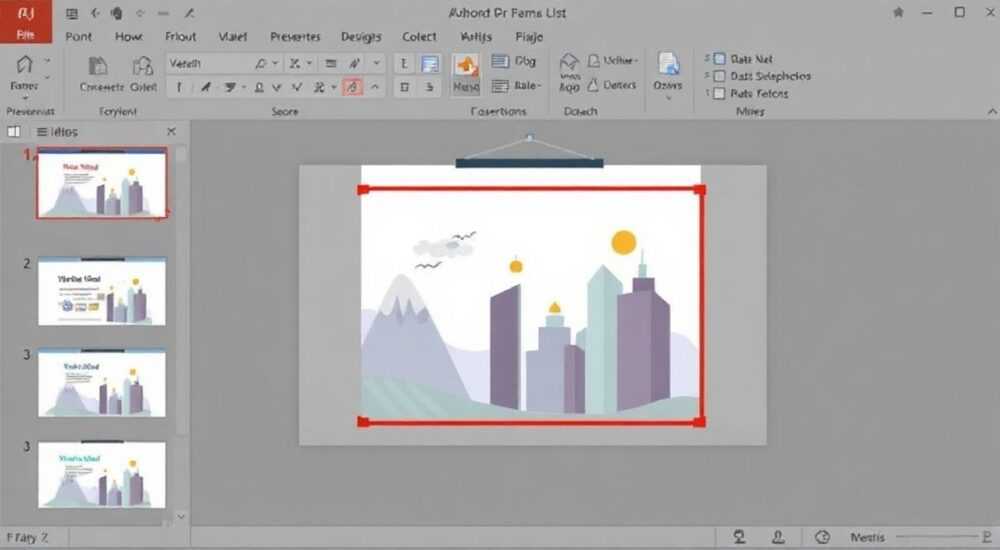Select the red highlighted format icon
The width and height of the screenshot is (1000, 550).
pyautogui.click(x=353, y=87)
